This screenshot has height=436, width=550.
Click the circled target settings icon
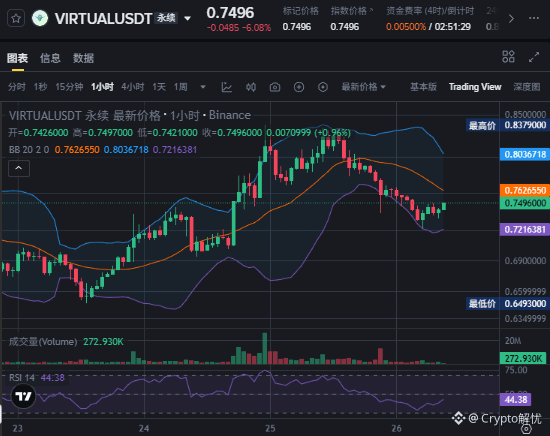[x=323, y=87]
